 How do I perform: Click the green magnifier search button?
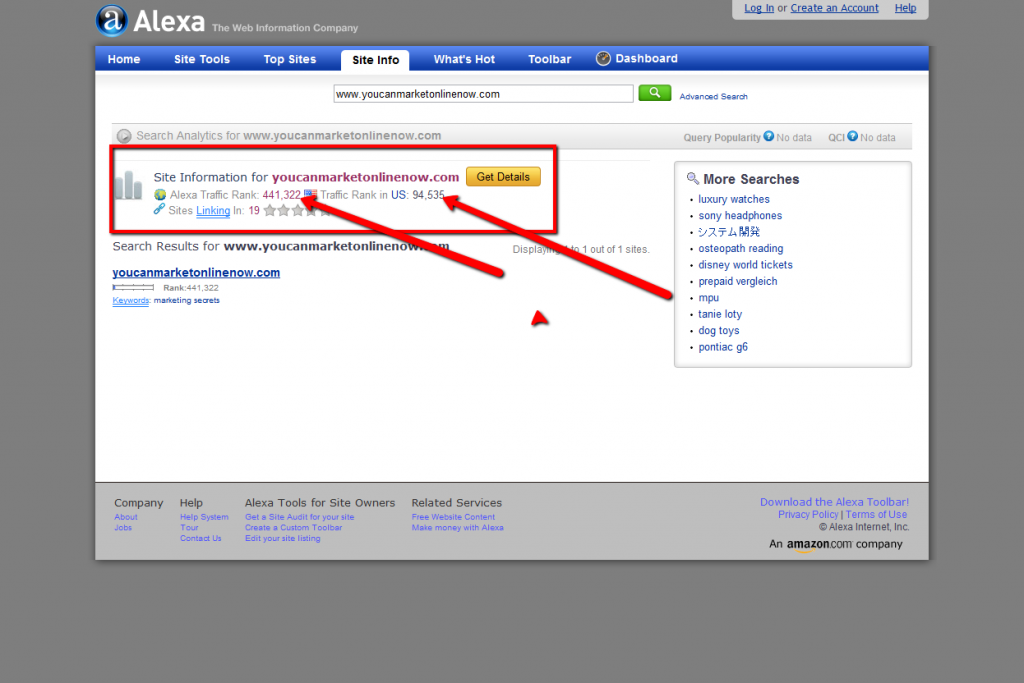coord(654,92)
